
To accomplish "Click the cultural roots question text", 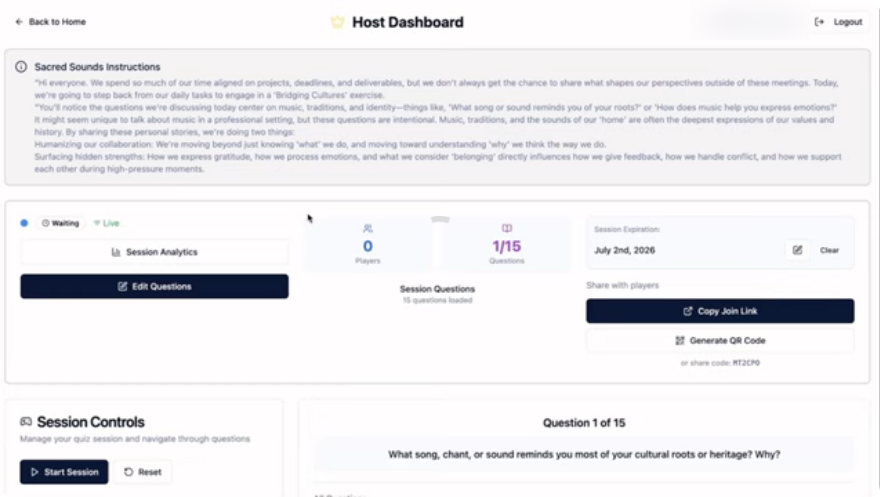I will tap(584, 454).
